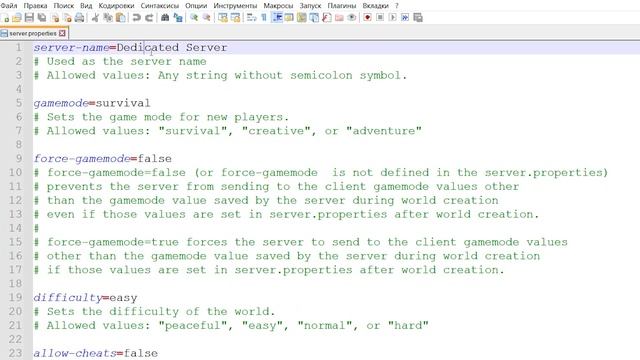The width and height of the screenshot is (640, 360).
Task: Open the Кодировки menu
Action: (116, 6)
